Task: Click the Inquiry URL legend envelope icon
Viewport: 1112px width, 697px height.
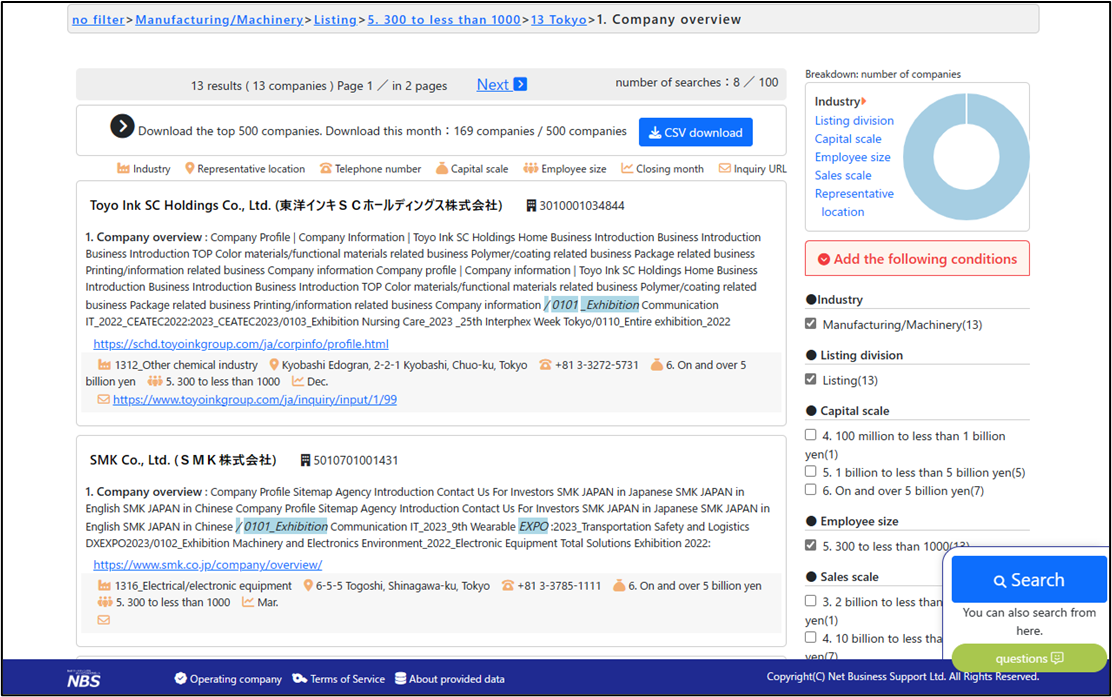Action: coord(725,168)
